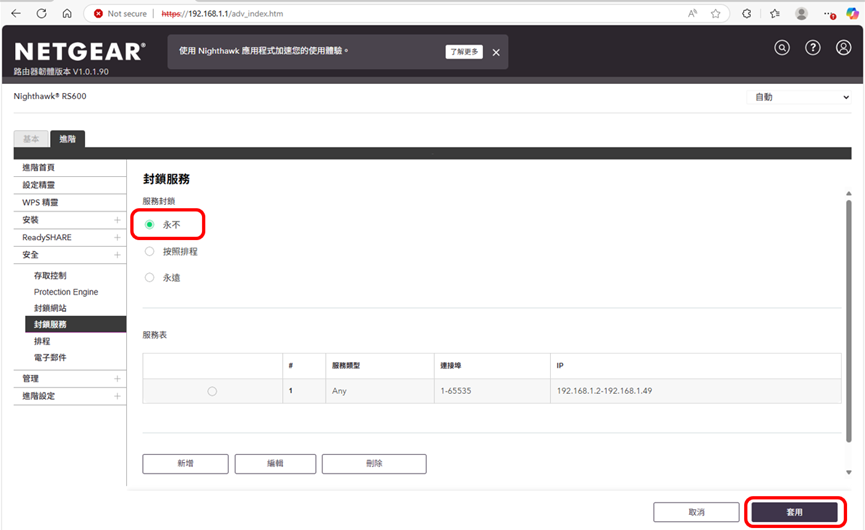Collapse the 安全 sidebar section
This screenshot has height=530, width=865.
(x=117, y=255)
